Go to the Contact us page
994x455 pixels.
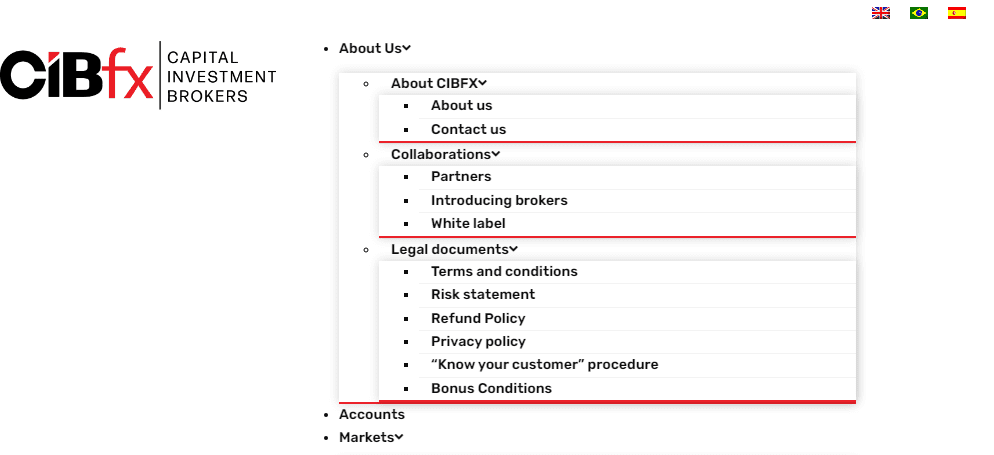pyautogui.click(x=468, y=129)
